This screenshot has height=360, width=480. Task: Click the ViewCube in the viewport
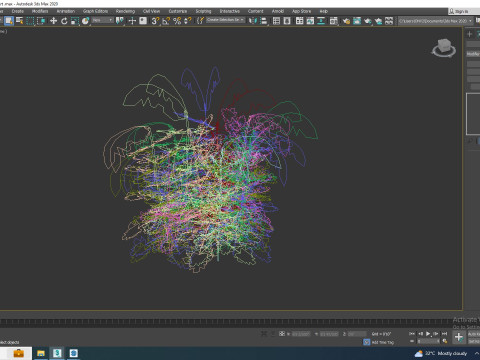pos(444,48)
